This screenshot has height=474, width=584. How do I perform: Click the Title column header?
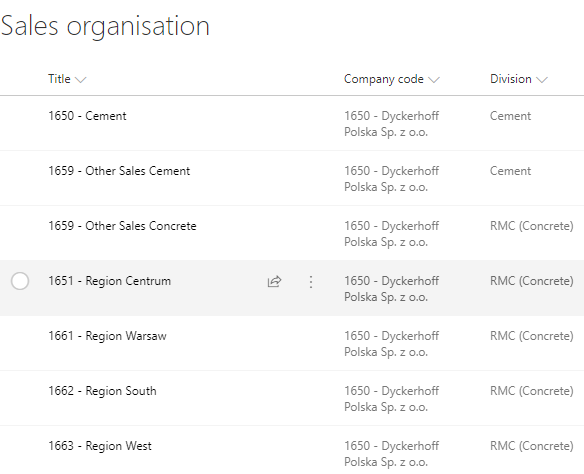point(59,79)
